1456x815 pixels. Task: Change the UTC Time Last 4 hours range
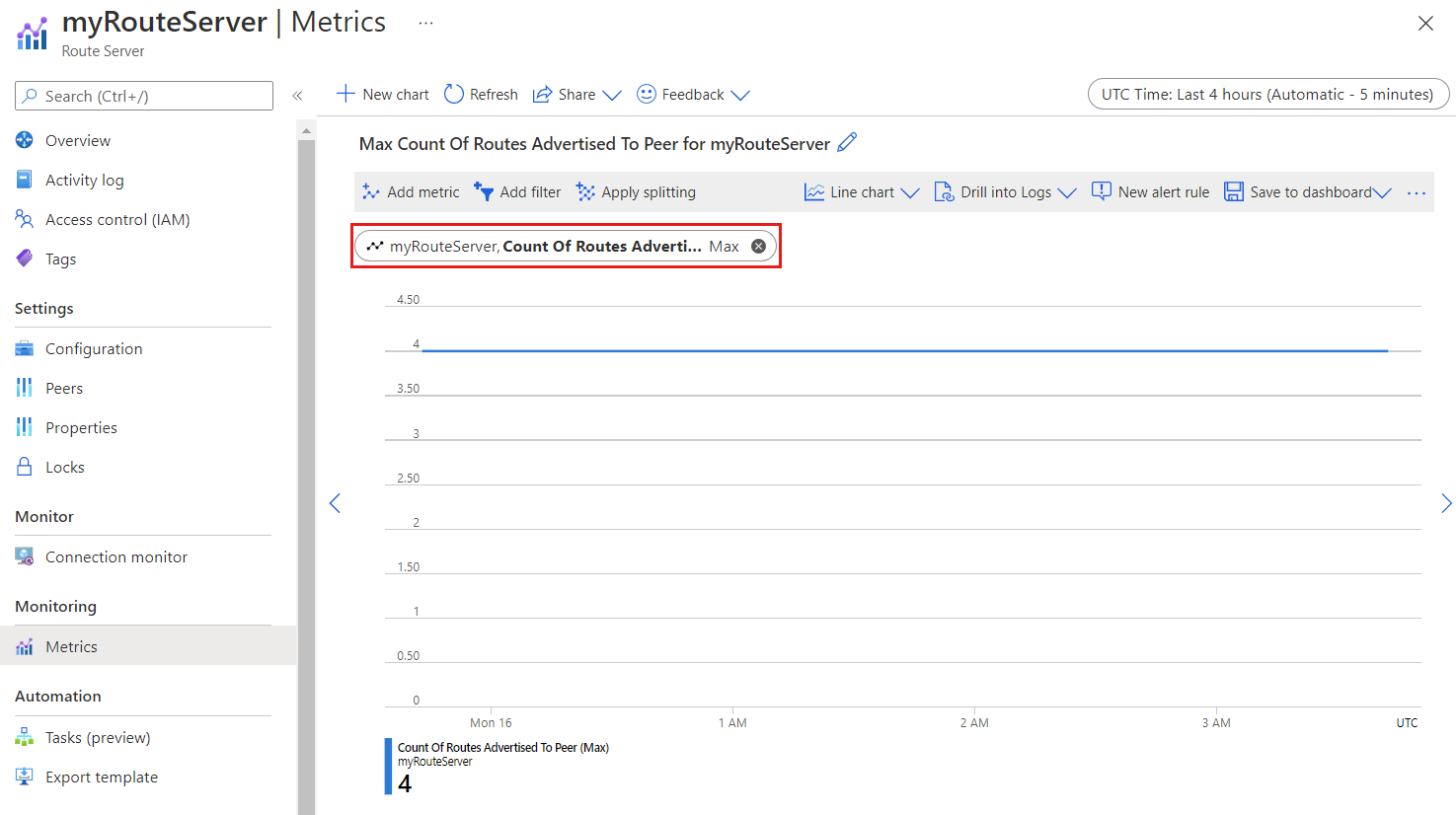coord(1267,94)
